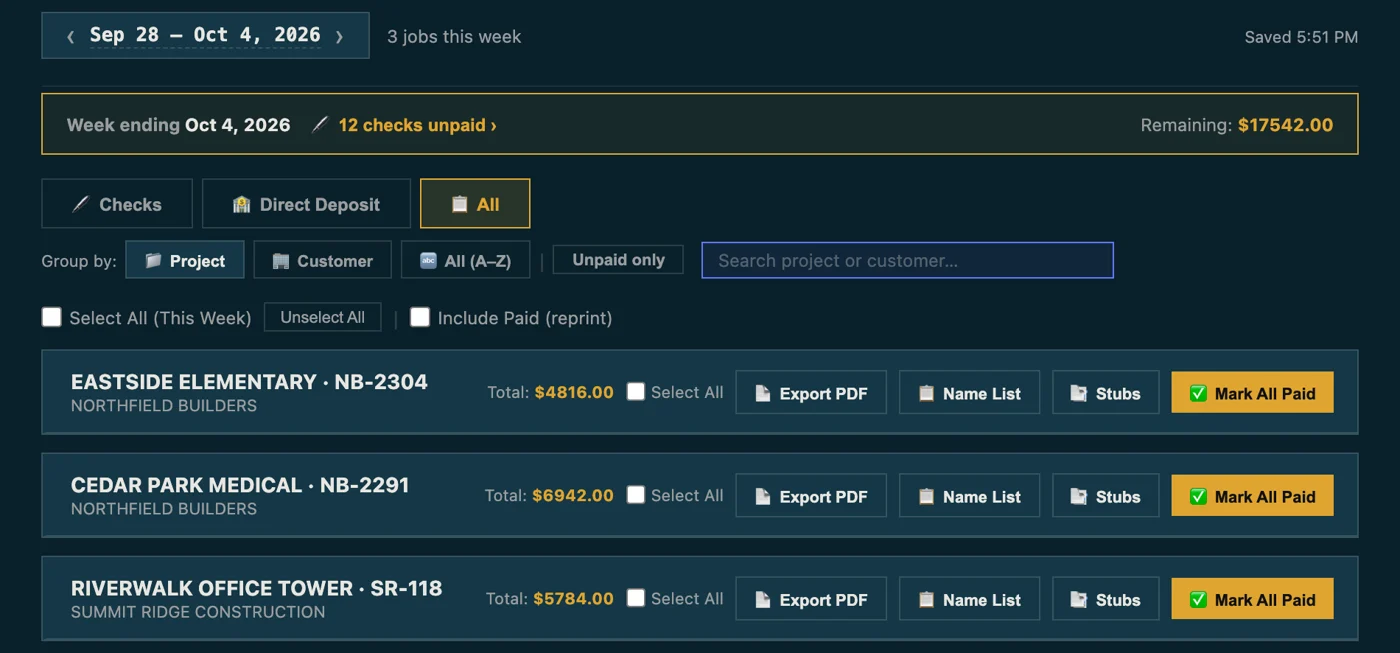Group by Project
Viewport: 1400px width, 653px height.
tap(185, 260)
